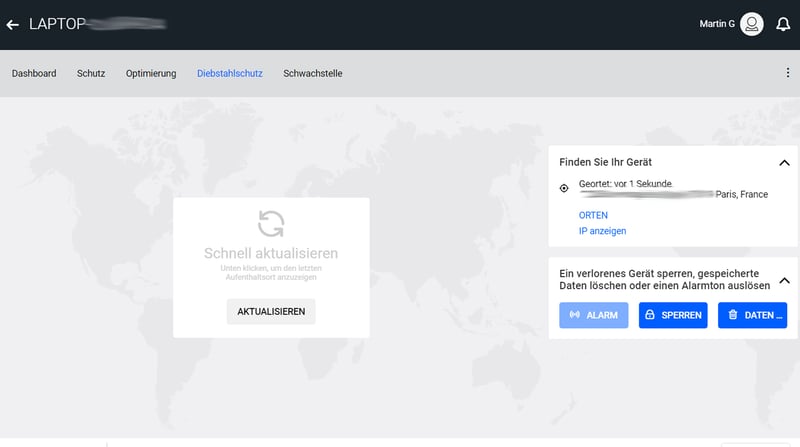Viewport: 800px width, 447px height.
Task: Click the back arrow next to LAPTOP
Action: click(x=13, y=24)
